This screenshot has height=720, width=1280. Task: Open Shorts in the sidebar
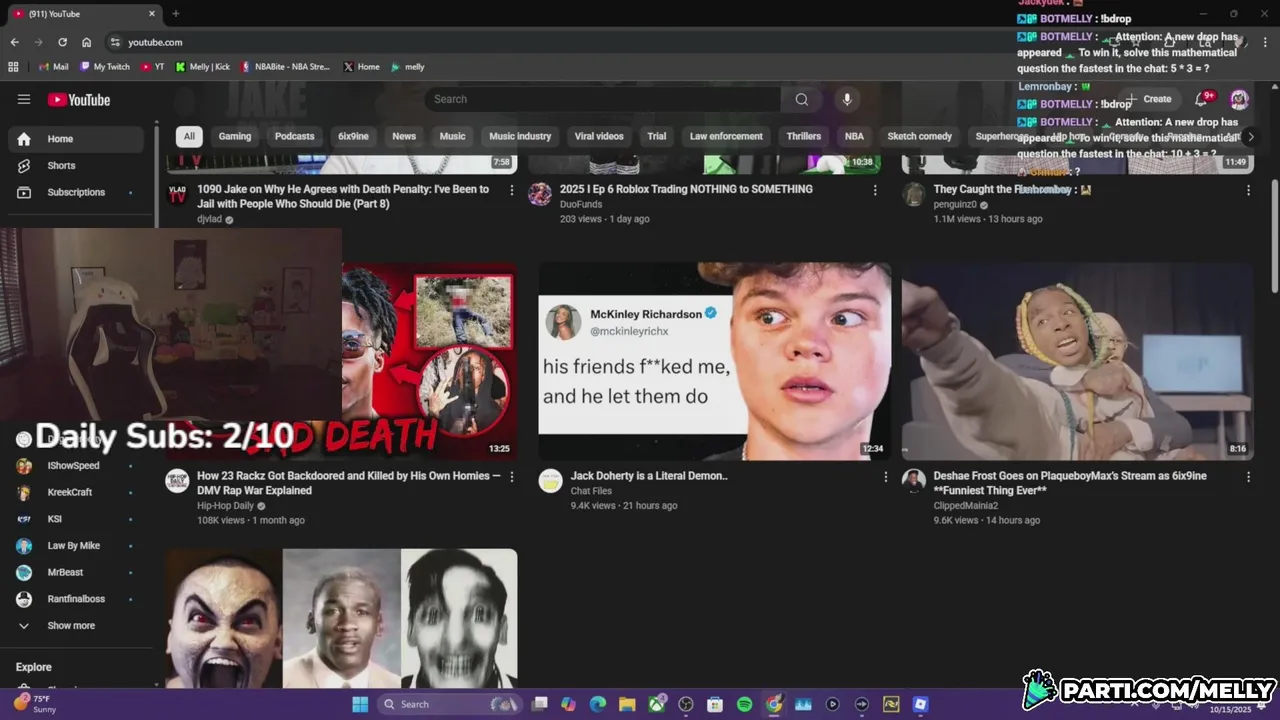click(x=76, y=165)
